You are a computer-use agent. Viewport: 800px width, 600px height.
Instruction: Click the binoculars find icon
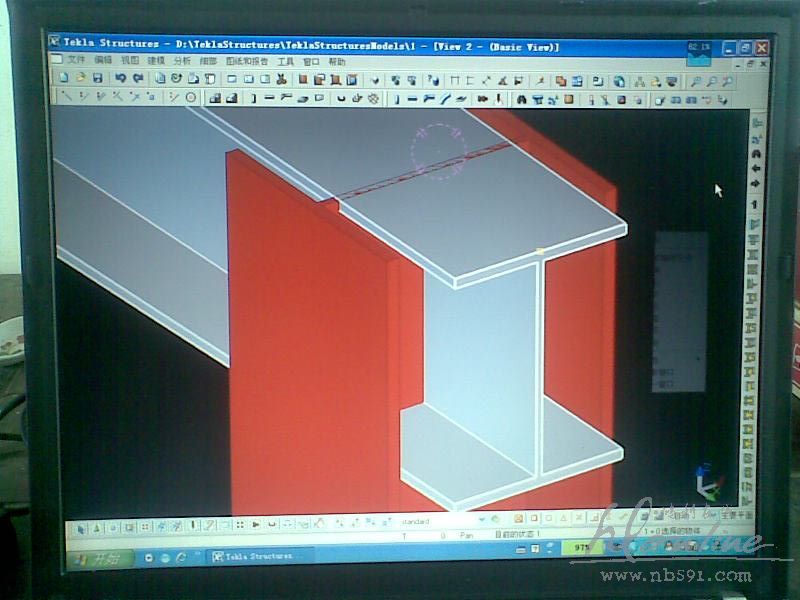click(x=521, y=99)
